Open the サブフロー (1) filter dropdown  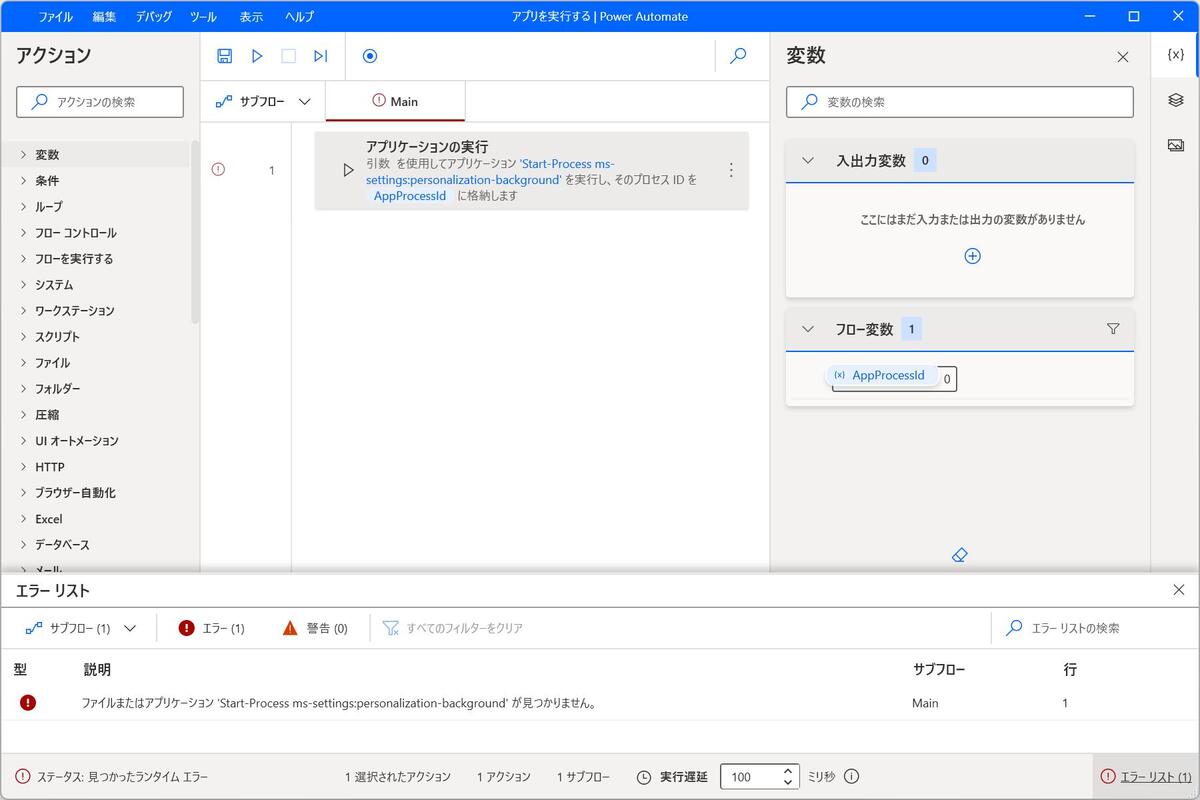click(80, 628)
